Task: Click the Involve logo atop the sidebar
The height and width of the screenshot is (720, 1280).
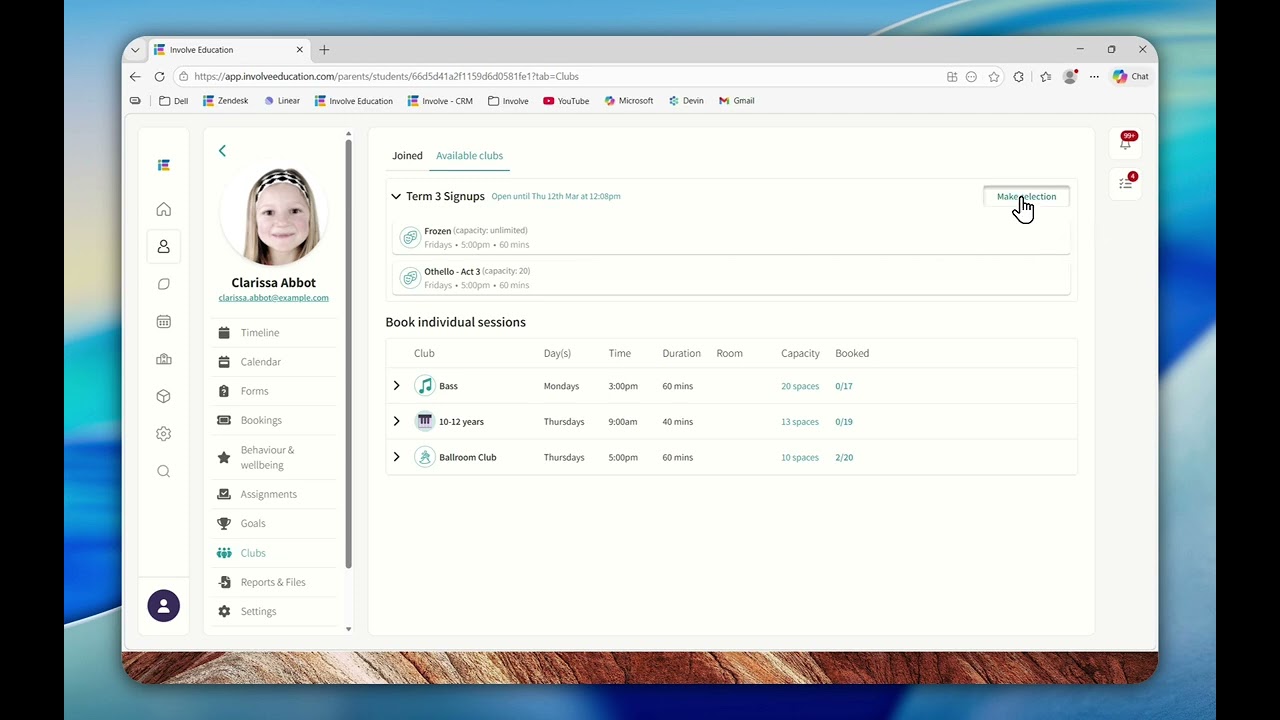Action: (164, 165)
